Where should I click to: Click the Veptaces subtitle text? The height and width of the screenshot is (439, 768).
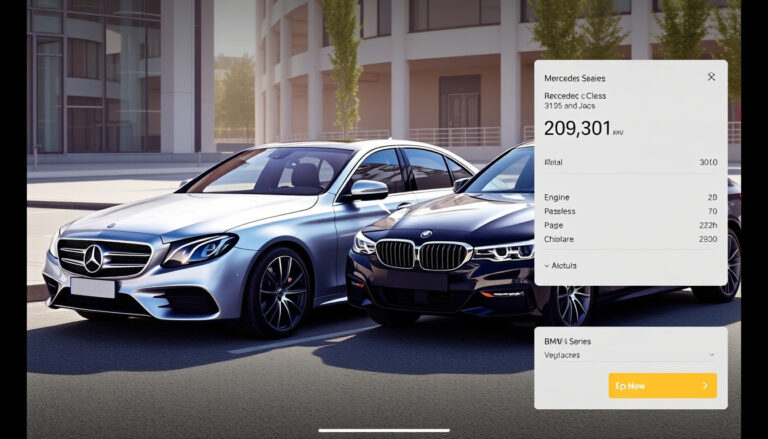point(562,355)
